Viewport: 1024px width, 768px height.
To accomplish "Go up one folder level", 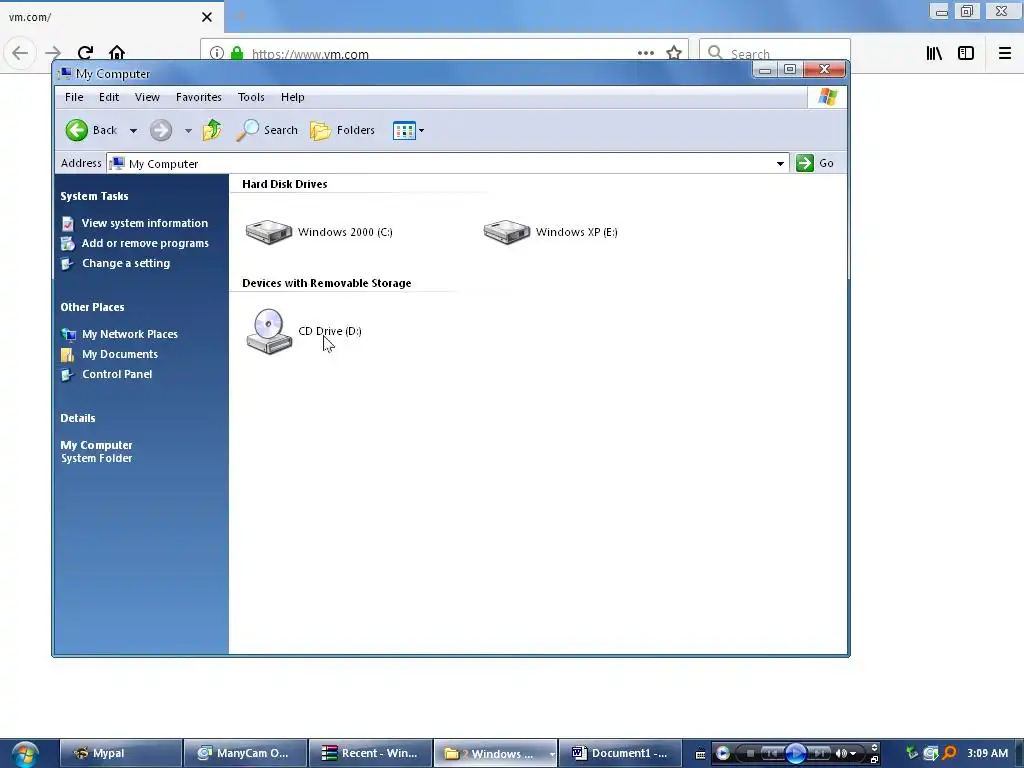I will pos(212,130).
